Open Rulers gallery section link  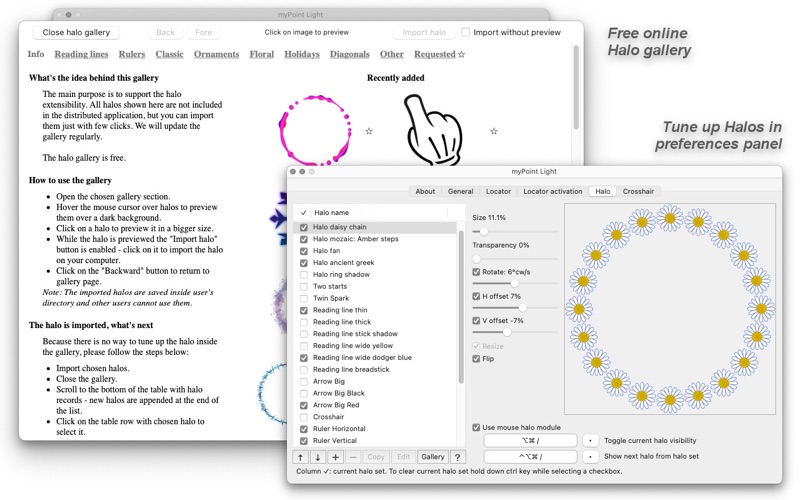[x=132, y=54]
